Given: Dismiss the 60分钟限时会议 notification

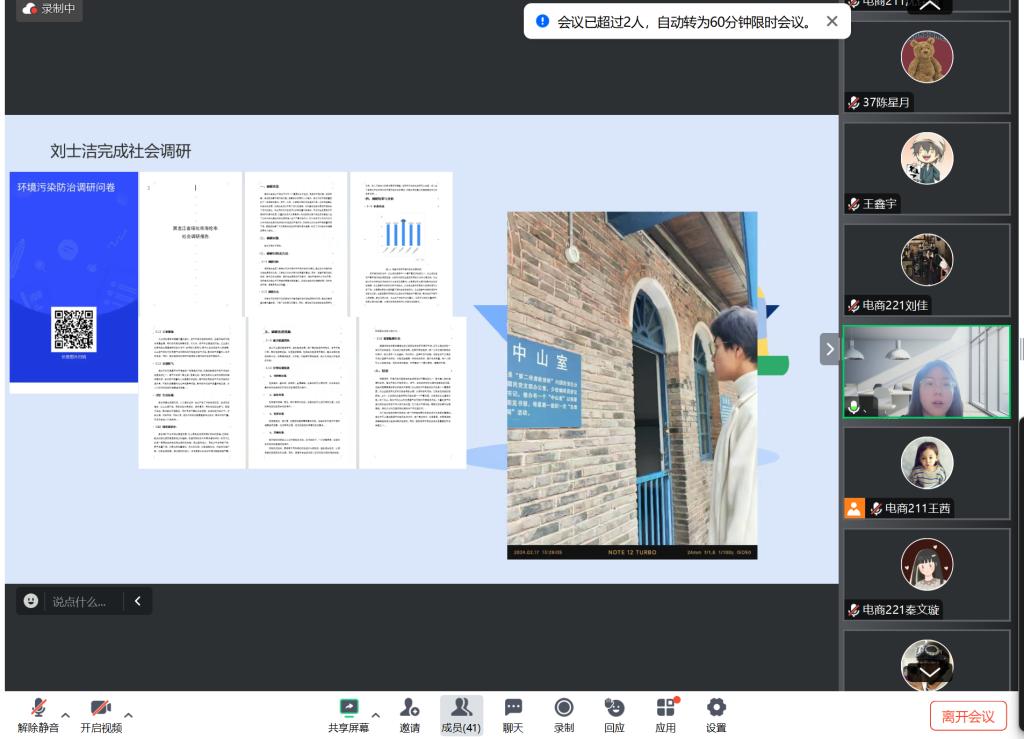Looking at the screenshot, I should tap(832, 21).
